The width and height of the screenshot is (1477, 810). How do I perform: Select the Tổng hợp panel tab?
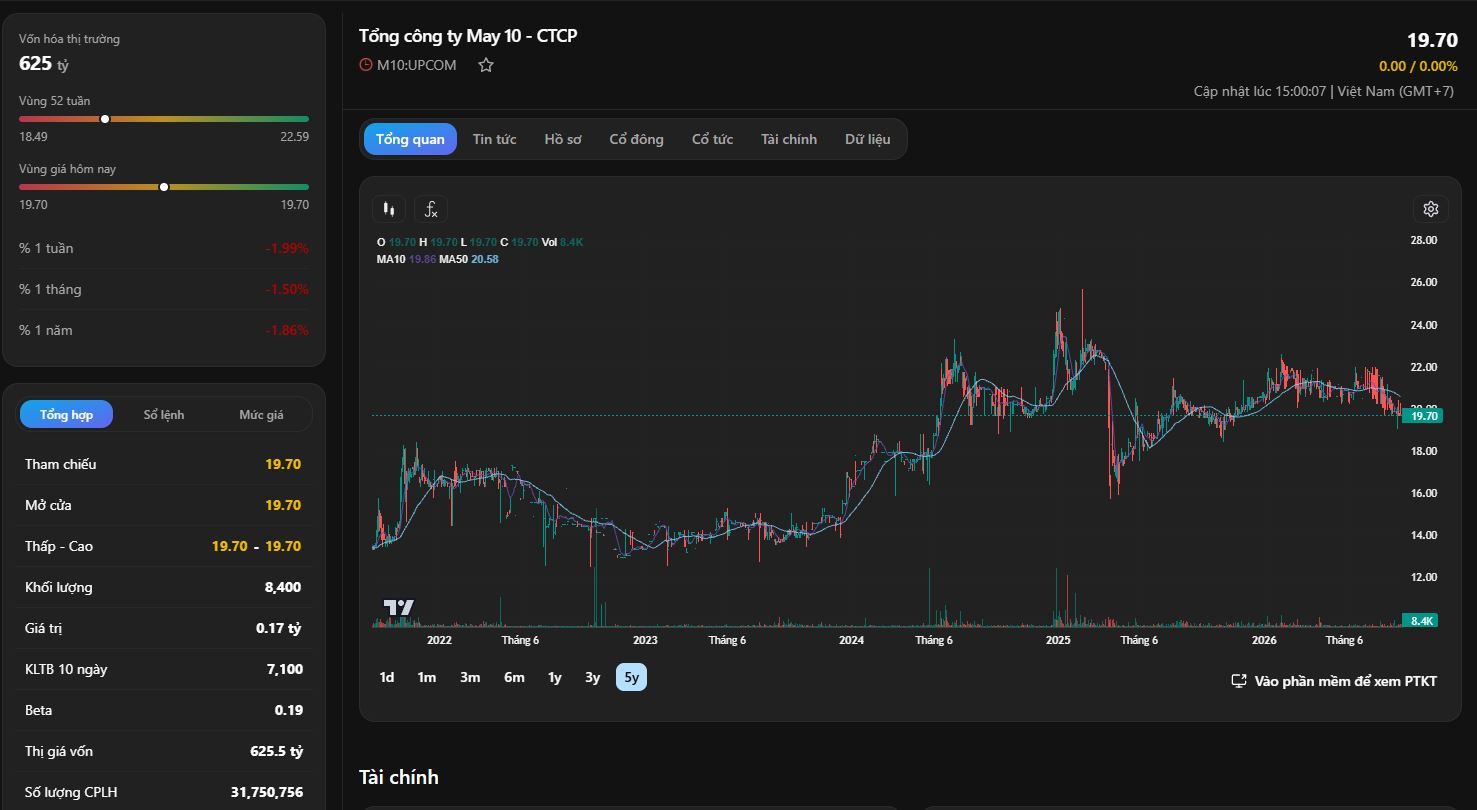66,414
